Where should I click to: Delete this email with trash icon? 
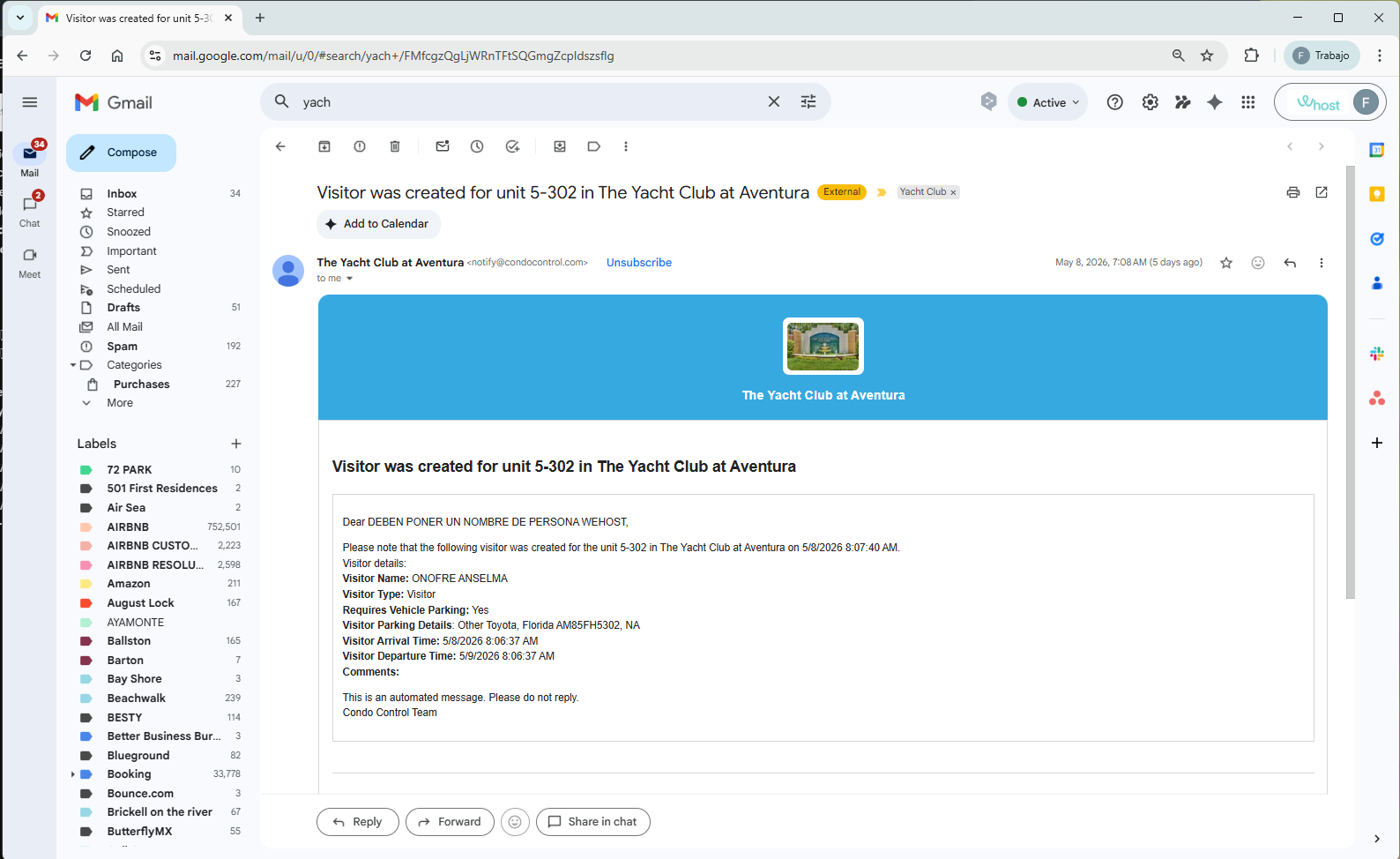click(x=395, y=146)
